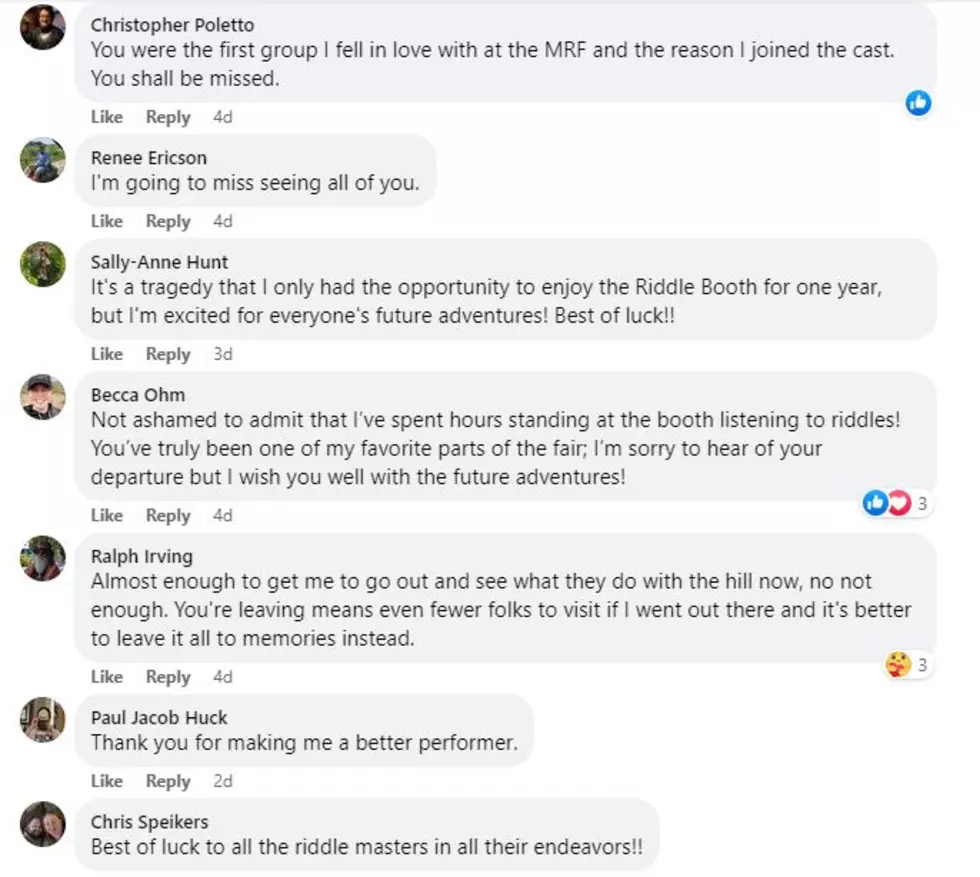Like Becca Ohm's comment
The width and height of the screenshot is (980, 877).
pyautogui.click(x=107, y=516)
